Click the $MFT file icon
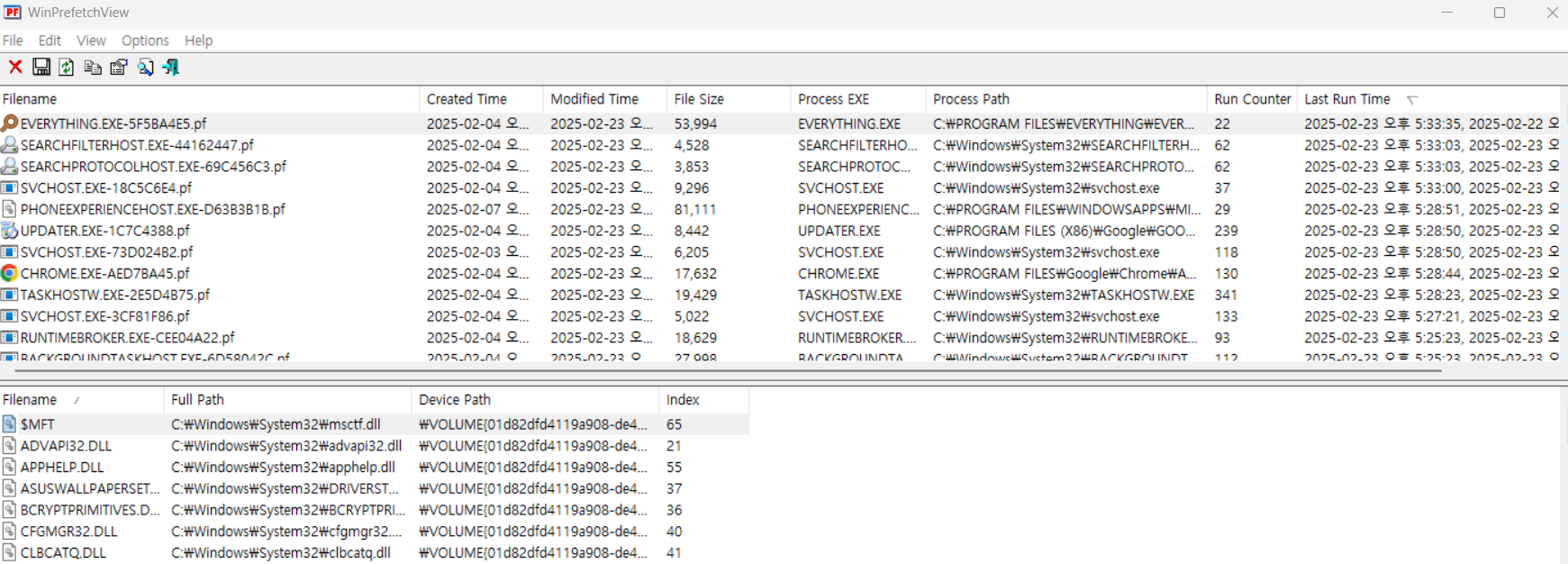 [x=9, y=424]
